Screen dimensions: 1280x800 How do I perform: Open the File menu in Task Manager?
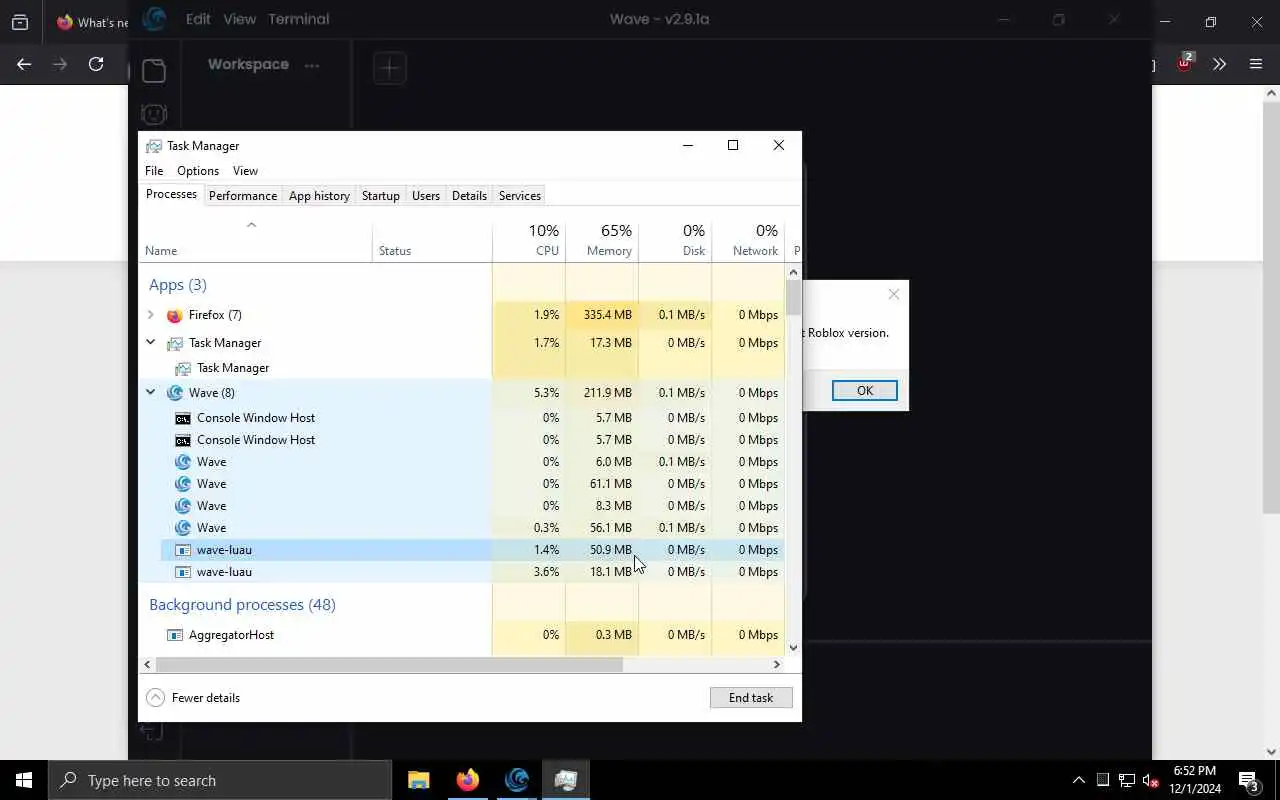coord(154,171)
